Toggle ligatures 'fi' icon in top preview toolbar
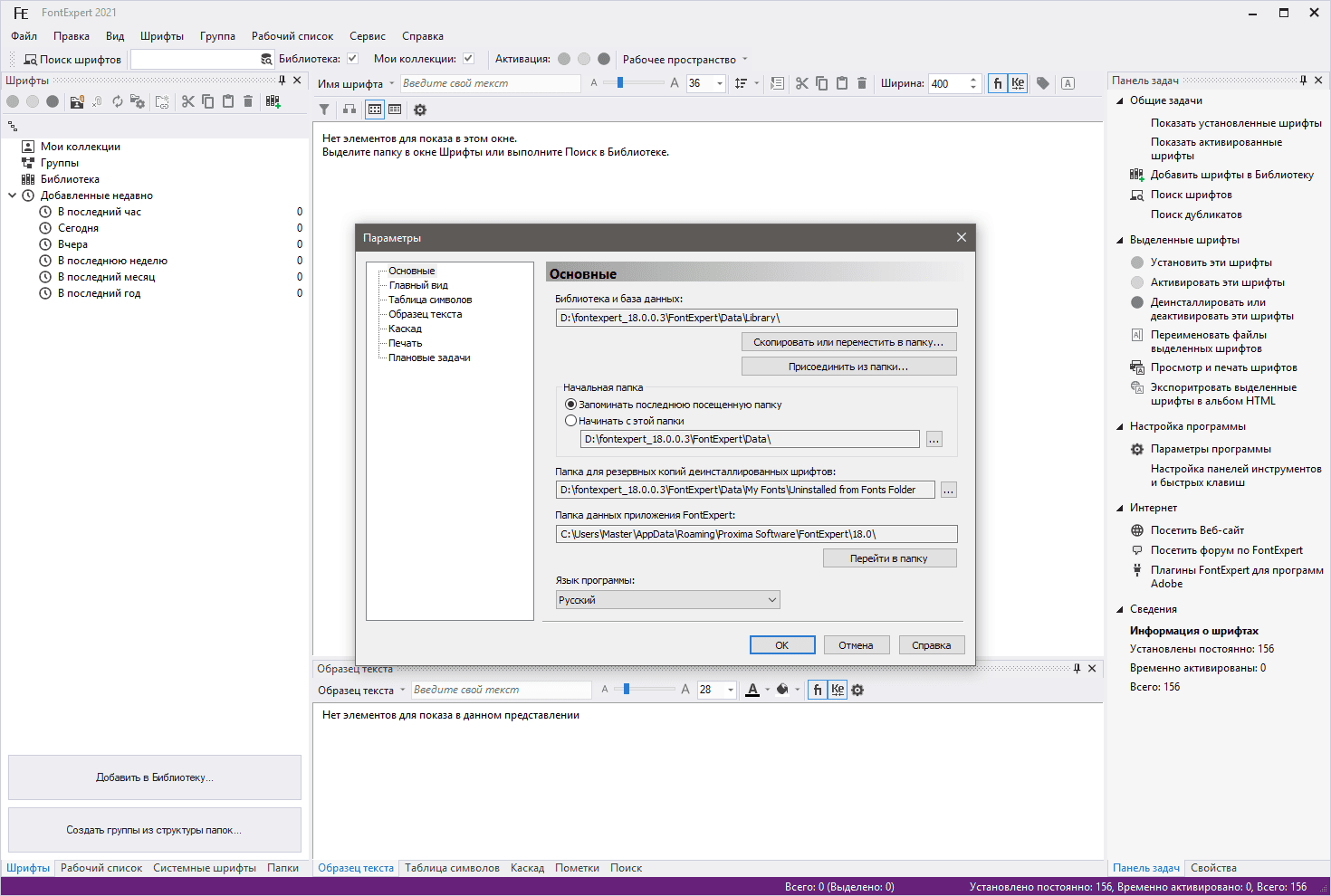Screen dimensions: 1331x896 998,83
